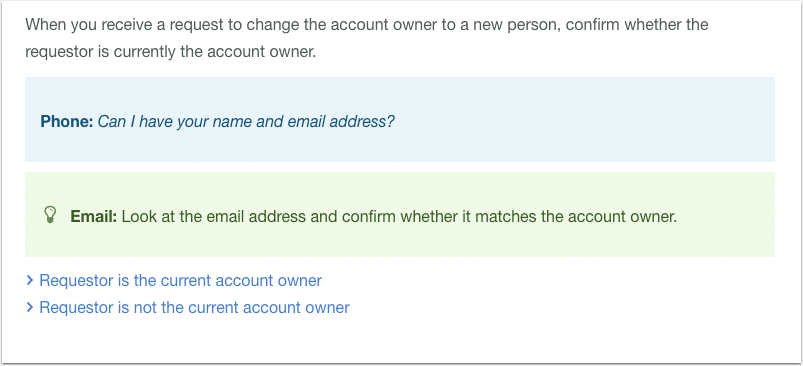
Task: Expand chevron beside 'Requestor is the current account owner'
Action: click(x=30, y=281)
